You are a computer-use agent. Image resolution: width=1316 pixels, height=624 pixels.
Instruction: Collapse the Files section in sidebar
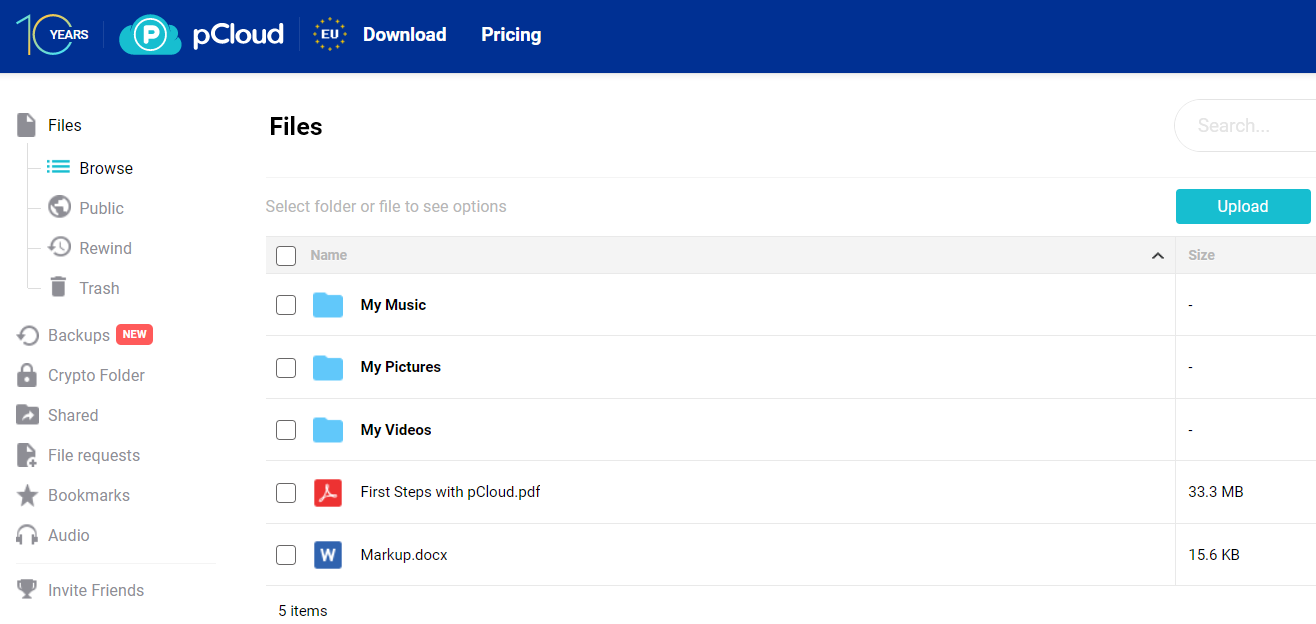pyautogui.click(x=64, y=126)
